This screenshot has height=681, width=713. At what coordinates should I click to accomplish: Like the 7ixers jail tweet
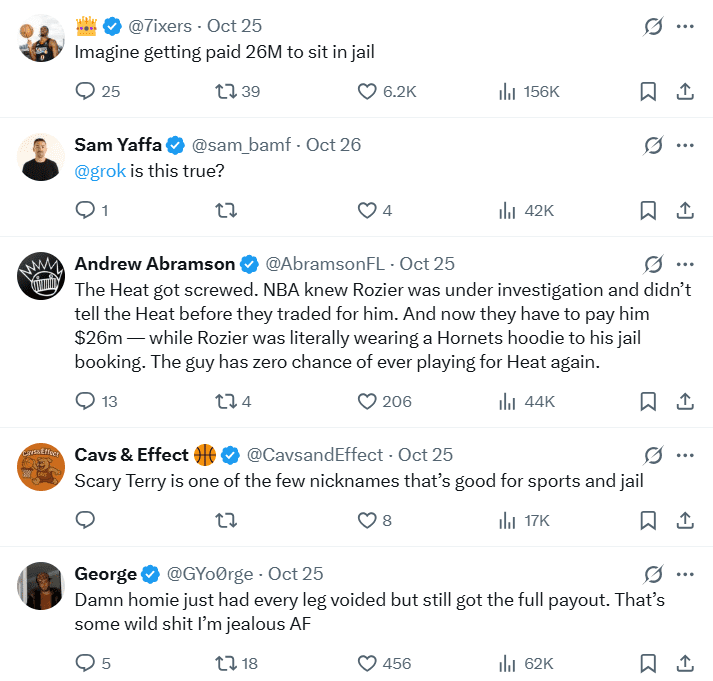367,92
